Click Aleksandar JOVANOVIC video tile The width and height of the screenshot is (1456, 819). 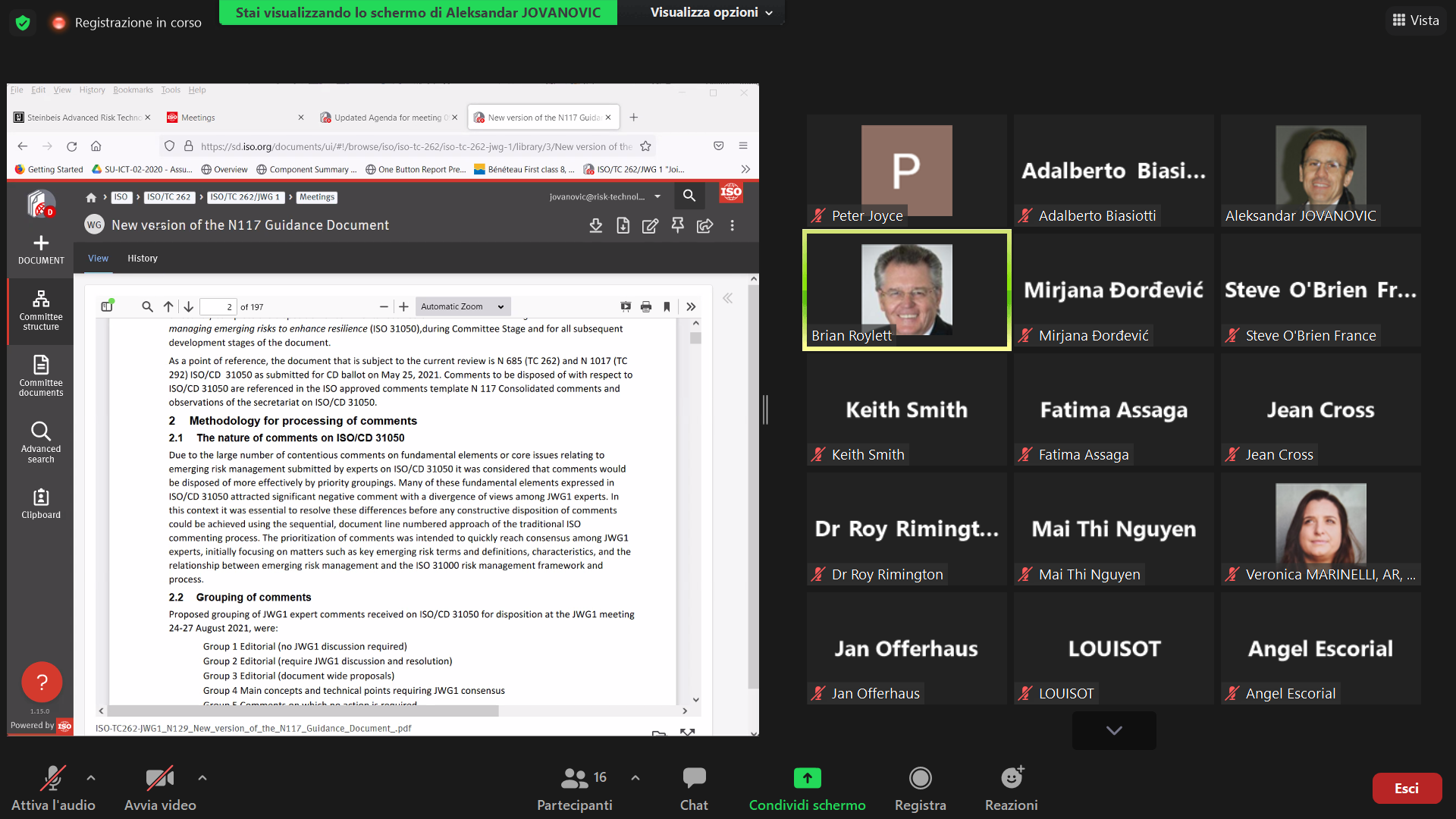1320,171
